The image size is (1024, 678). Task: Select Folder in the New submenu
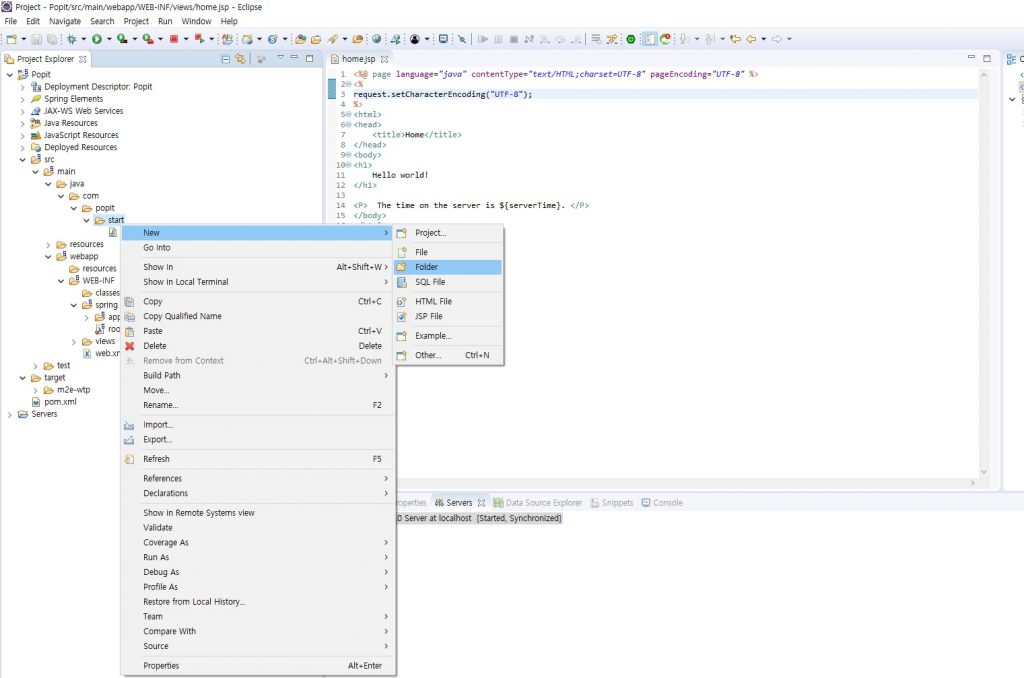426,267
